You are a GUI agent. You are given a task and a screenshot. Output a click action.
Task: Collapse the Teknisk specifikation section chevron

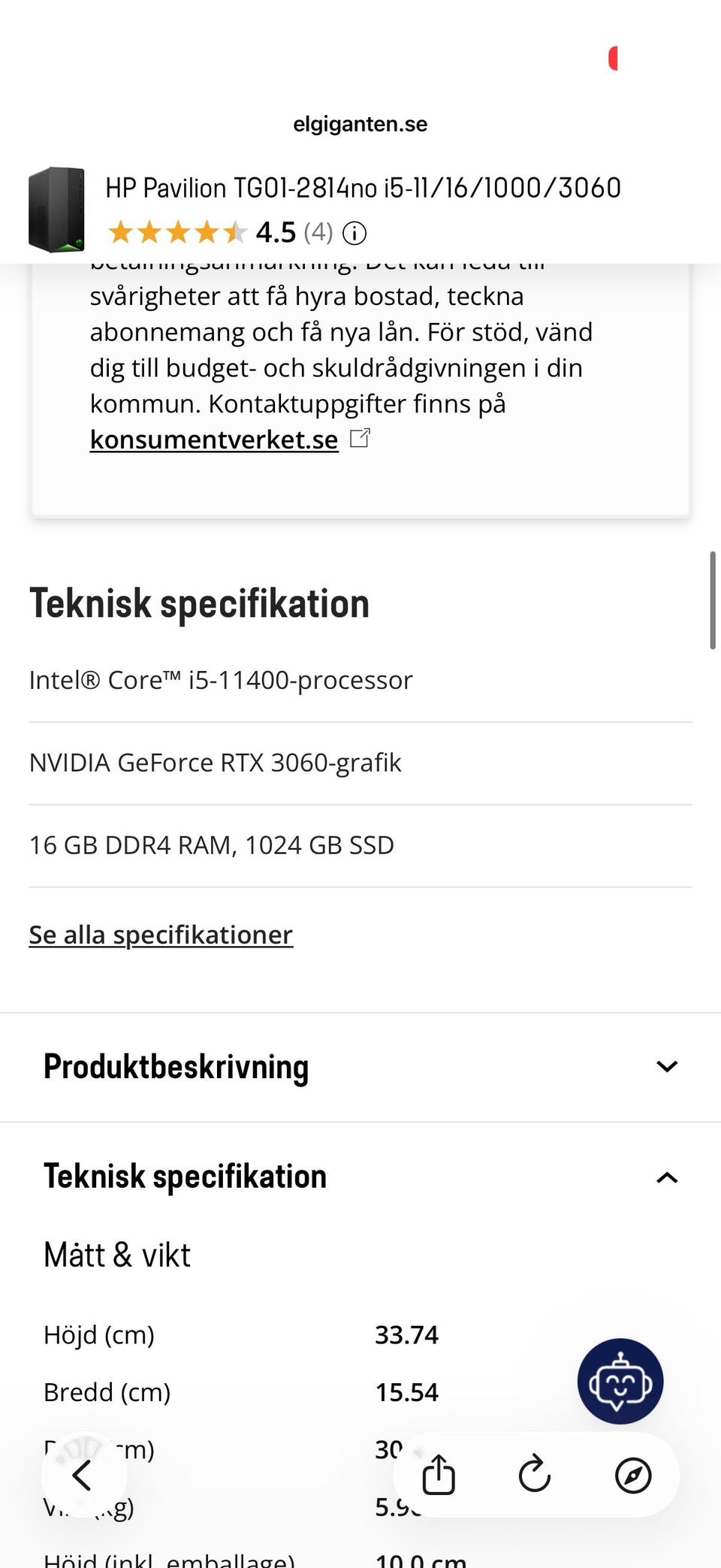(x=667, y=1177)
